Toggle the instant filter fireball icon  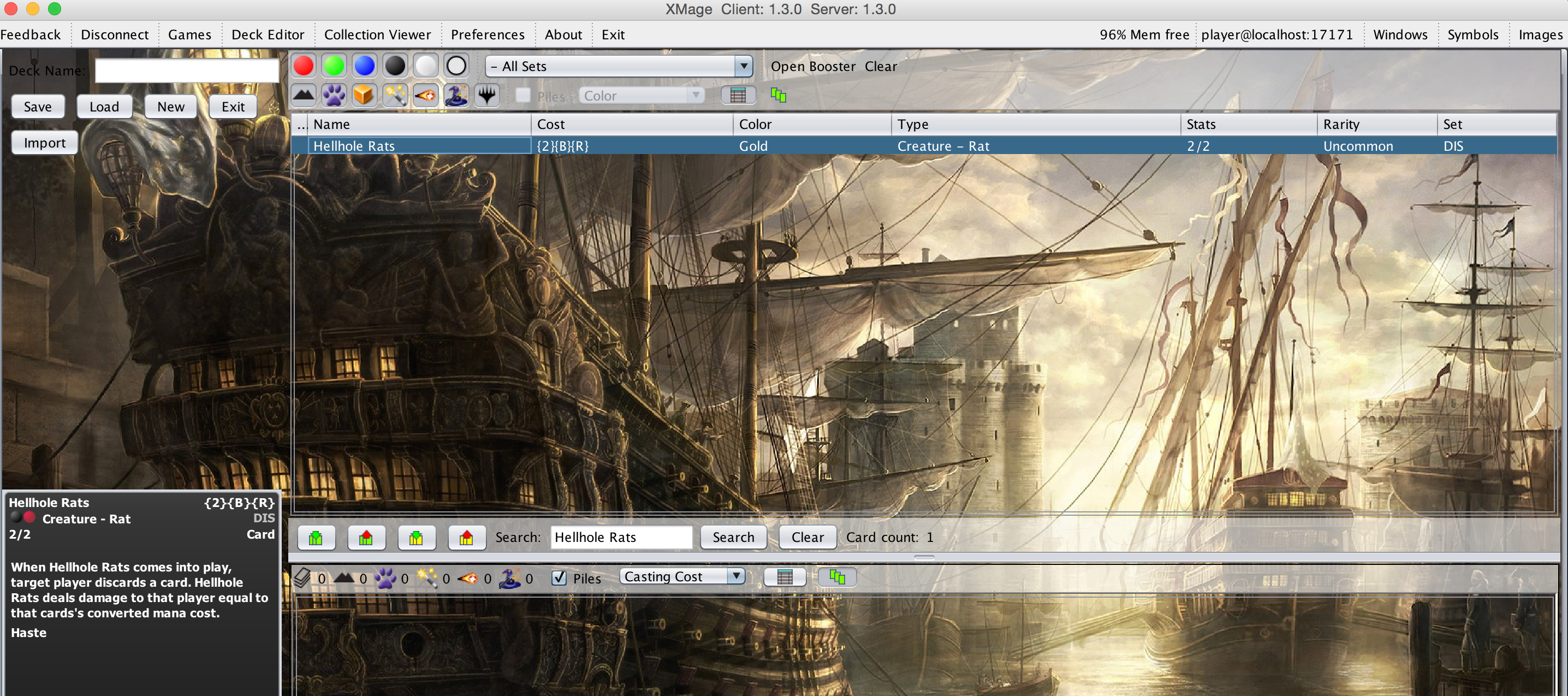(425, 96)
